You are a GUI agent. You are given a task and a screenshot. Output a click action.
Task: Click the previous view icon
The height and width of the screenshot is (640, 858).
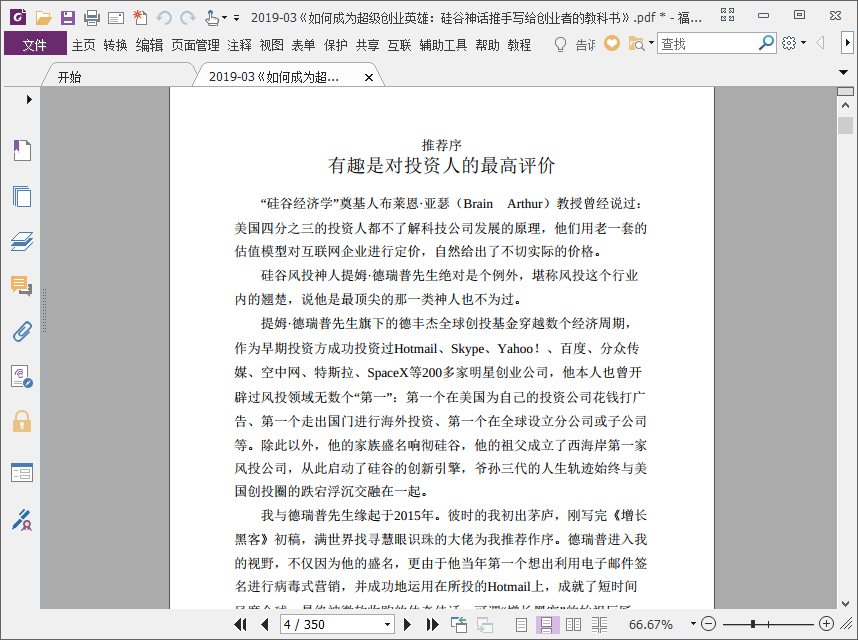coord(459,624)
